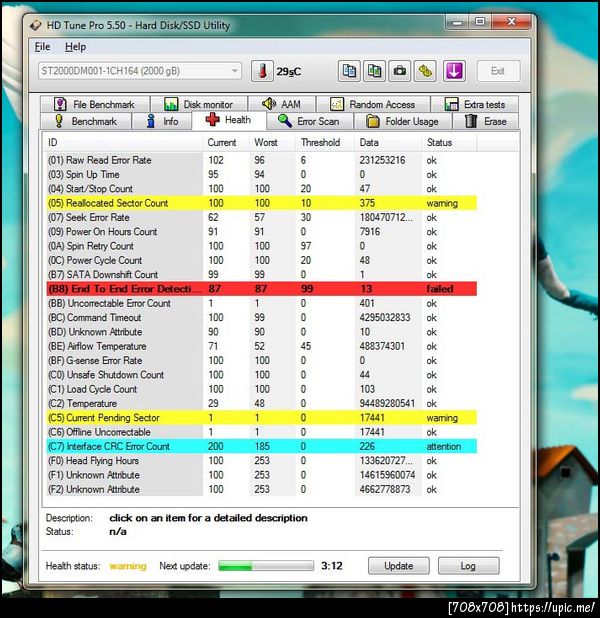Open the File menu
This screenshot has width=600, height=618.
pos(42,47)
